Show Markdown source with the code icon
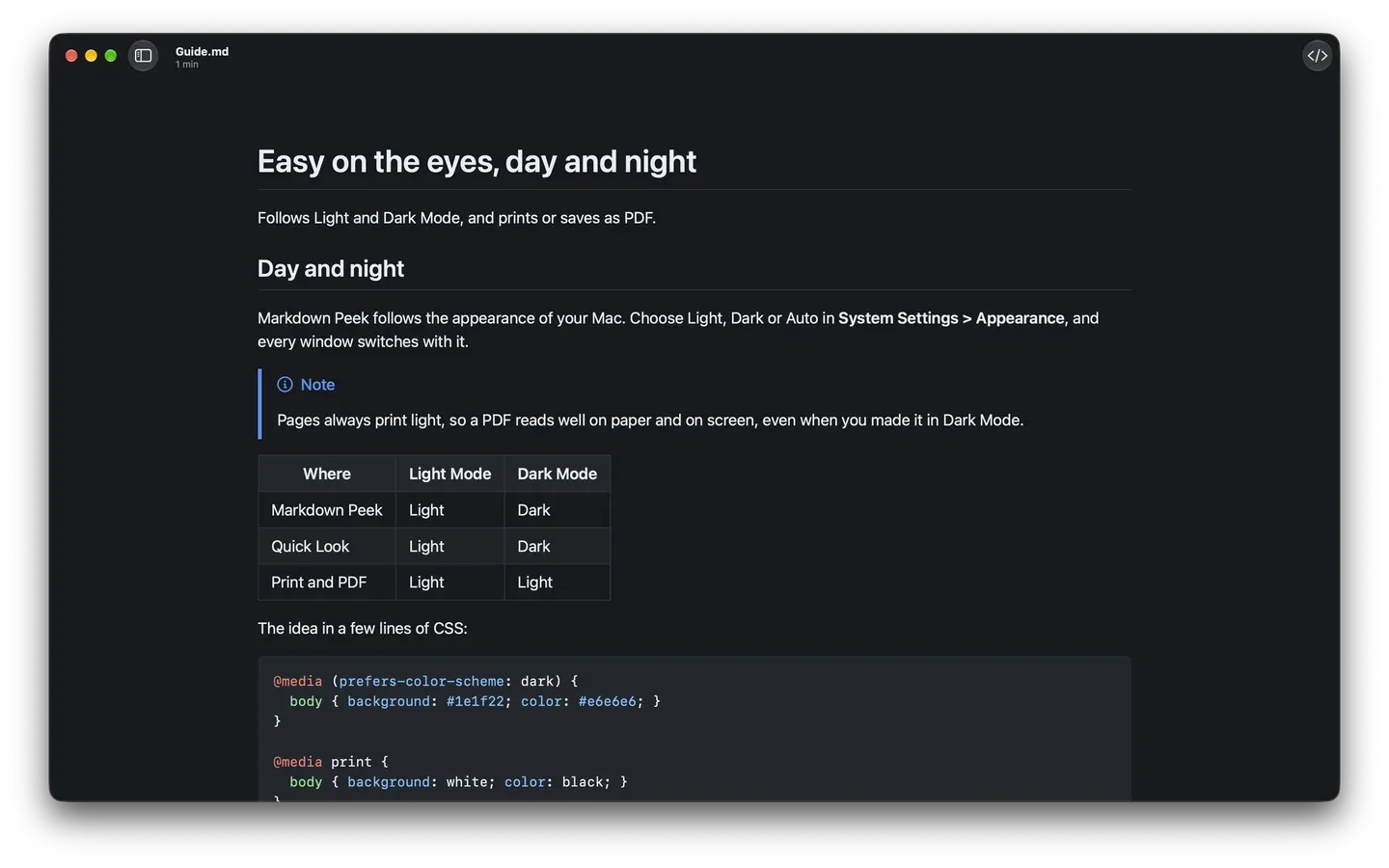Viewport: 1389px width, 868px height. coord(1317,56)
